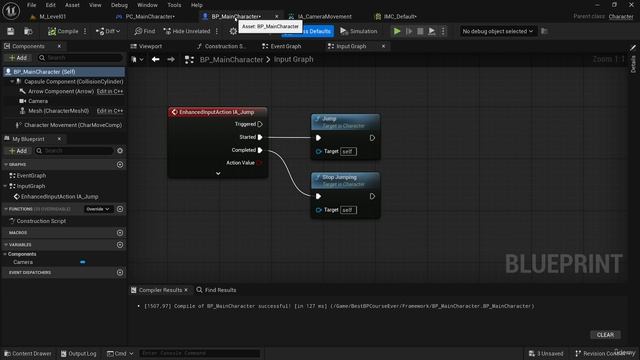Click Edit in C++ for Mesh
640x360 pixels.
[110, 111]
